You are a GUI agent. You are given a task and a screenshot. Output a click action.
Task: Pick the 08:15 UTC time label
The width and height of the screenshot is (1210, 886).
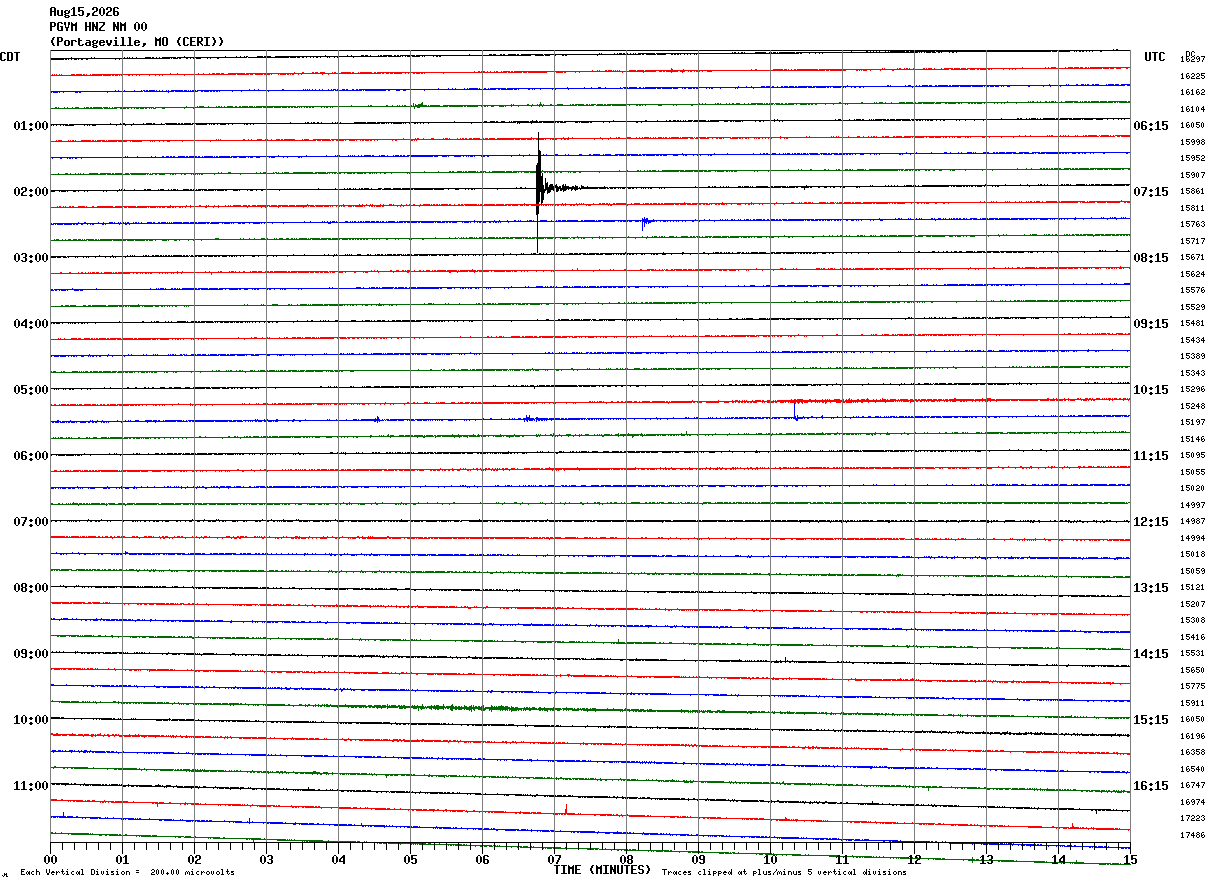[1151, 258]
